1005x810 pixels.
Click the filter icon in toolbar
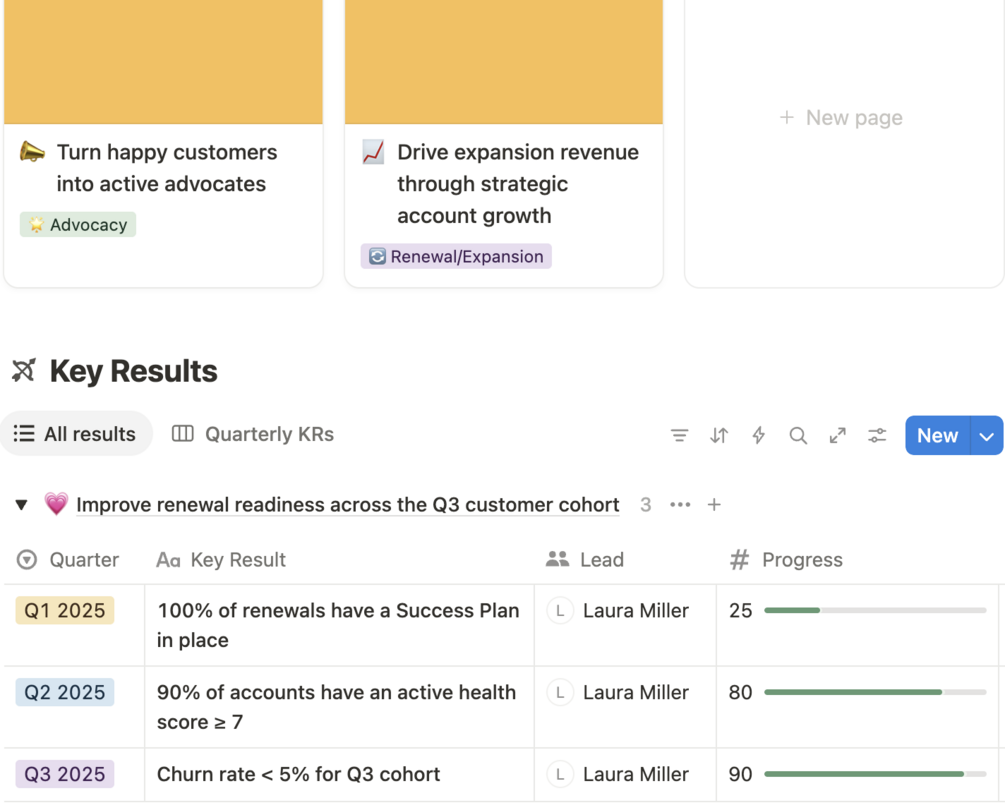coord(679,435)
